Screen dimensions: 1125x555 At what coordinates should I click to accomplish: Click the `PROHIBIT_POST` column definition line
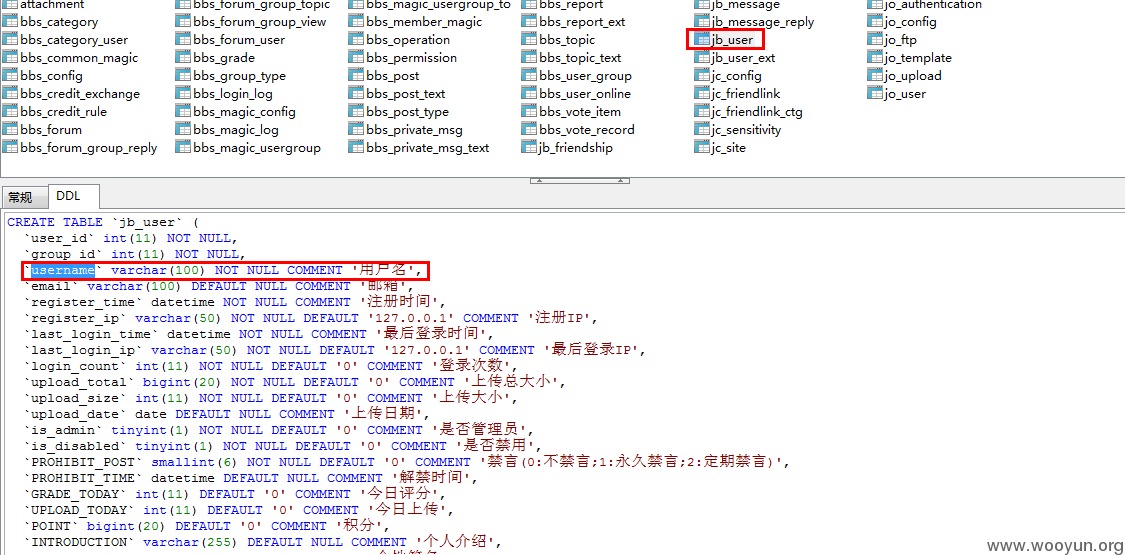click(407, 462)
